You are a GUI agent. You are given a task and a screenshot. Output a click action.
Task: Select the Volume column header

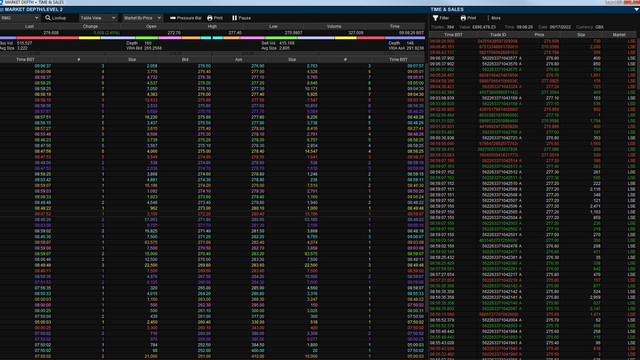(334, 27)
